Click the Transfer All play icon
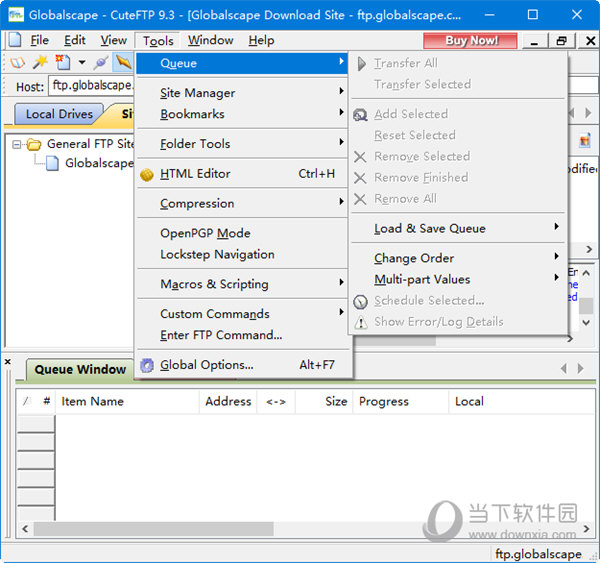 [362, 64]
